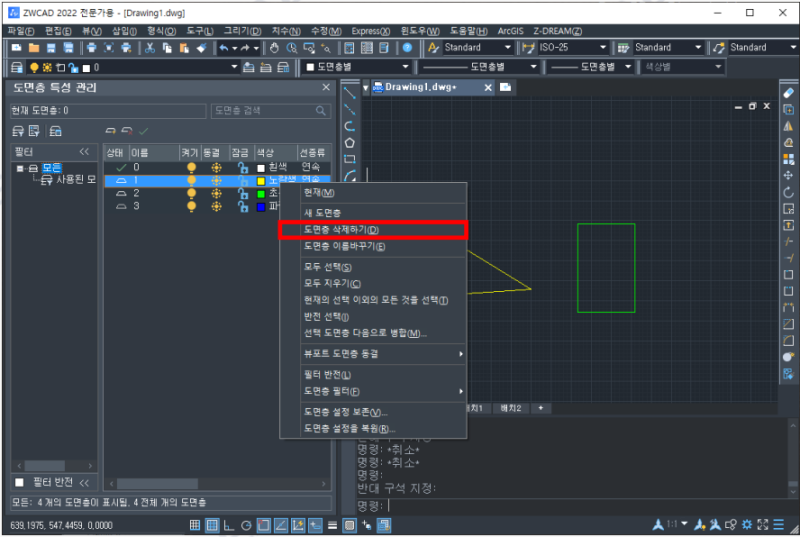800x537 pixels.
Task: Select the Erase tool in modify toolbar
Action: point(788,93)
